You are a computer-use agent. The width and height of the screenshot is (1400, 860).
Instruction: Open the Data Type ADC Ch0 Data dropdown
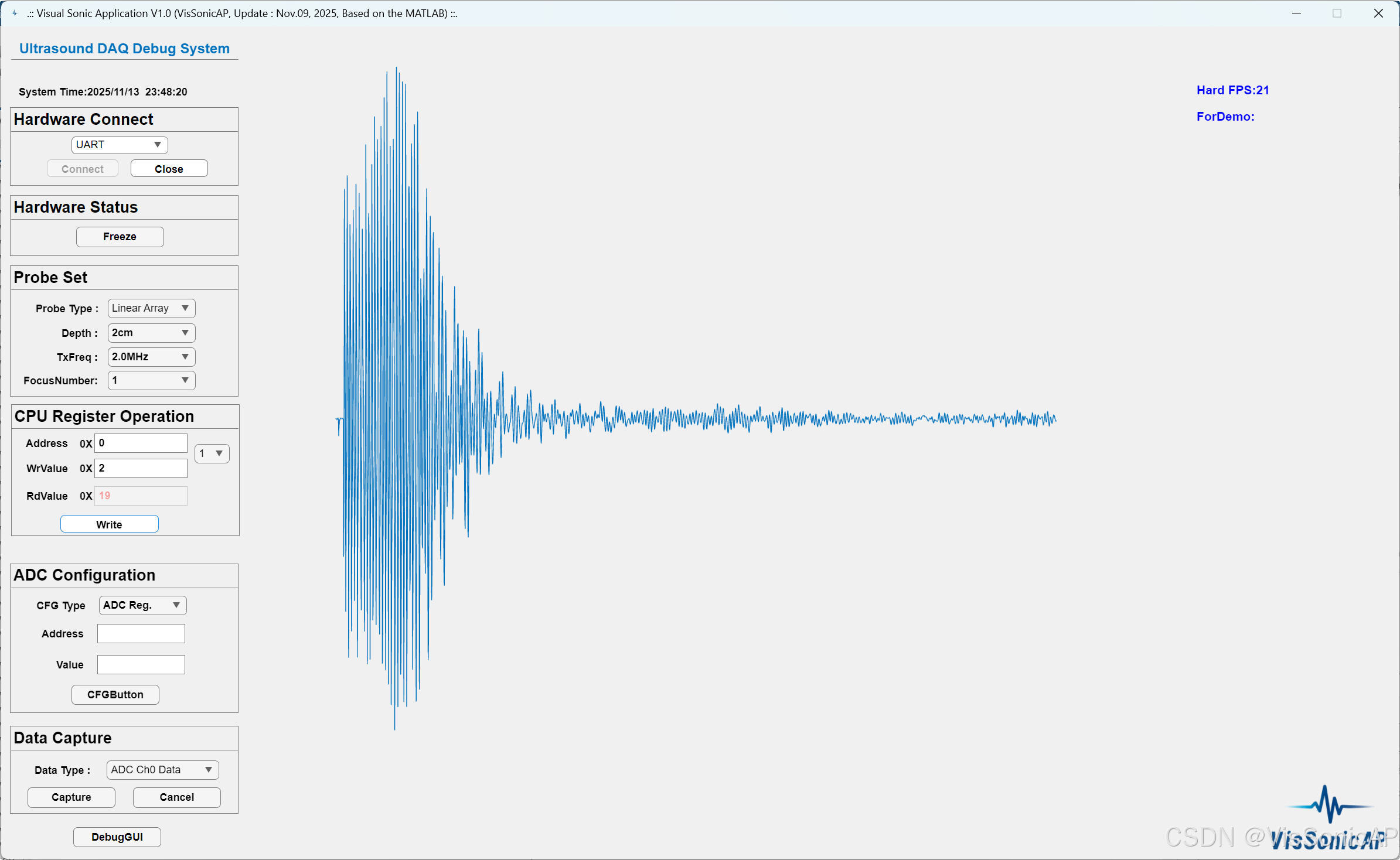click(162, 770)
